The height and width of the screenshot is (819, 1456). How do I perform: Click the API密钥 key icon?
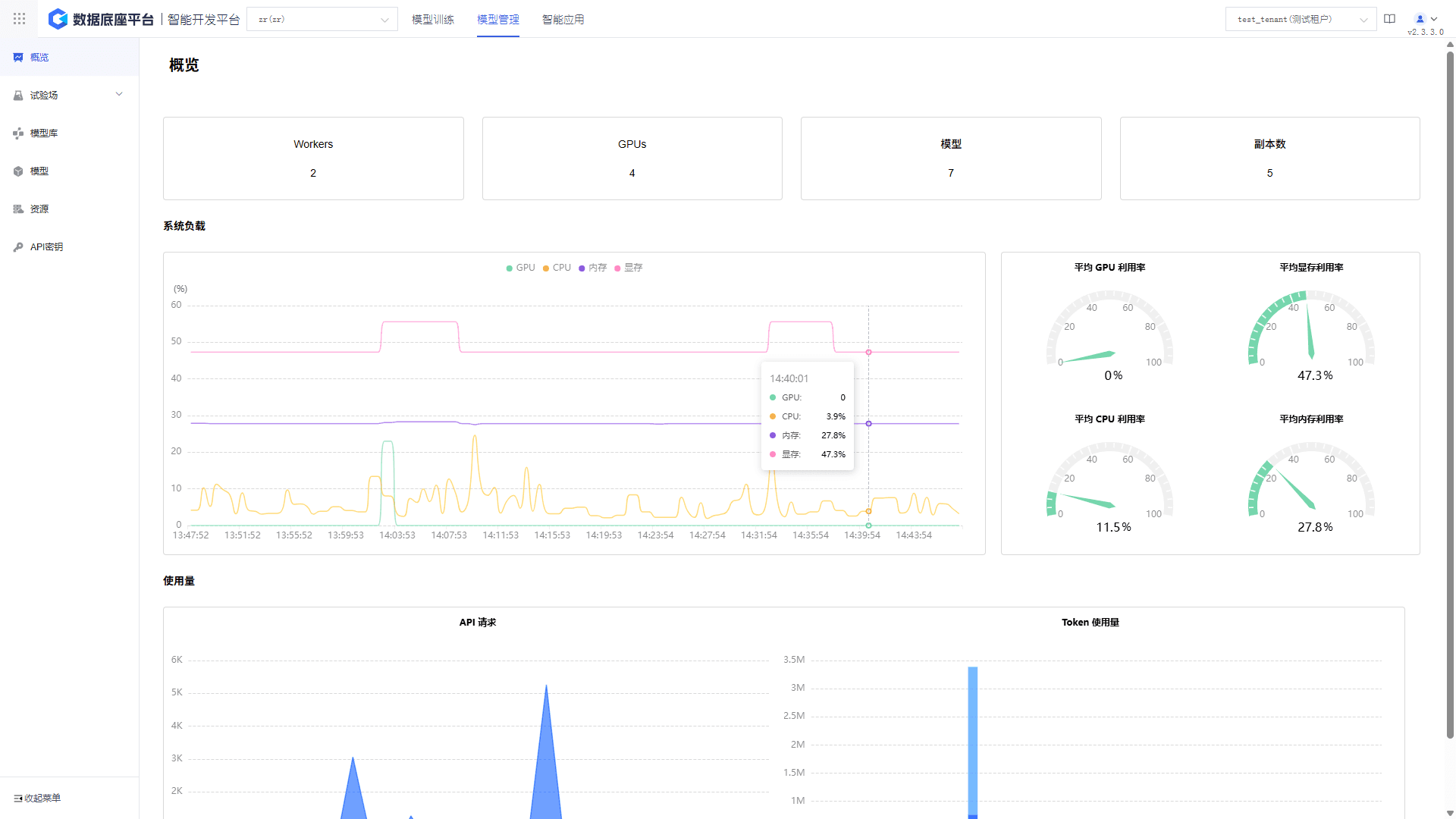click(18, 247)
